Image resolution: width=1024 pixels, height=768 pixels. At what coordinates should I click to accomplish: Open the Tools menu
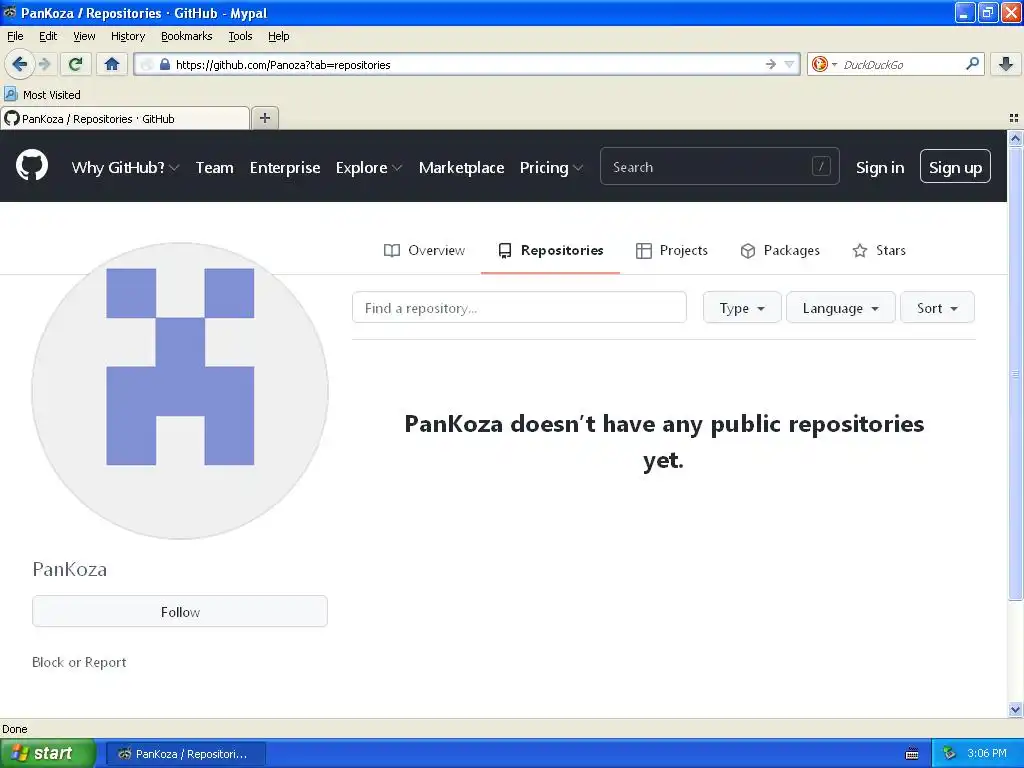tap(240, 36)
